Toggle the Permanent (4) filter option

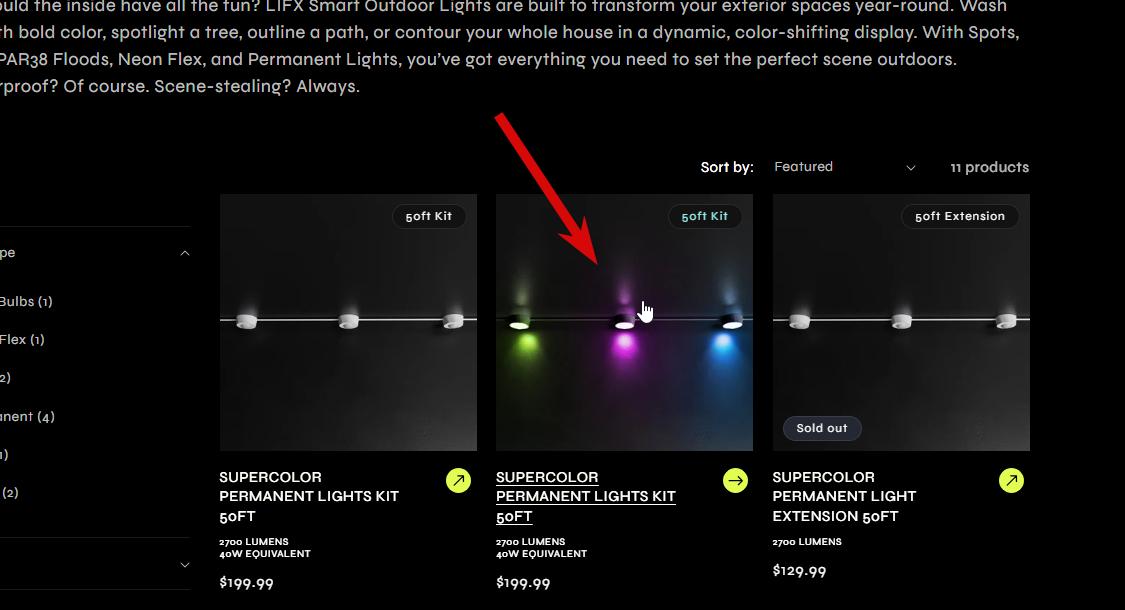(27, 416)
